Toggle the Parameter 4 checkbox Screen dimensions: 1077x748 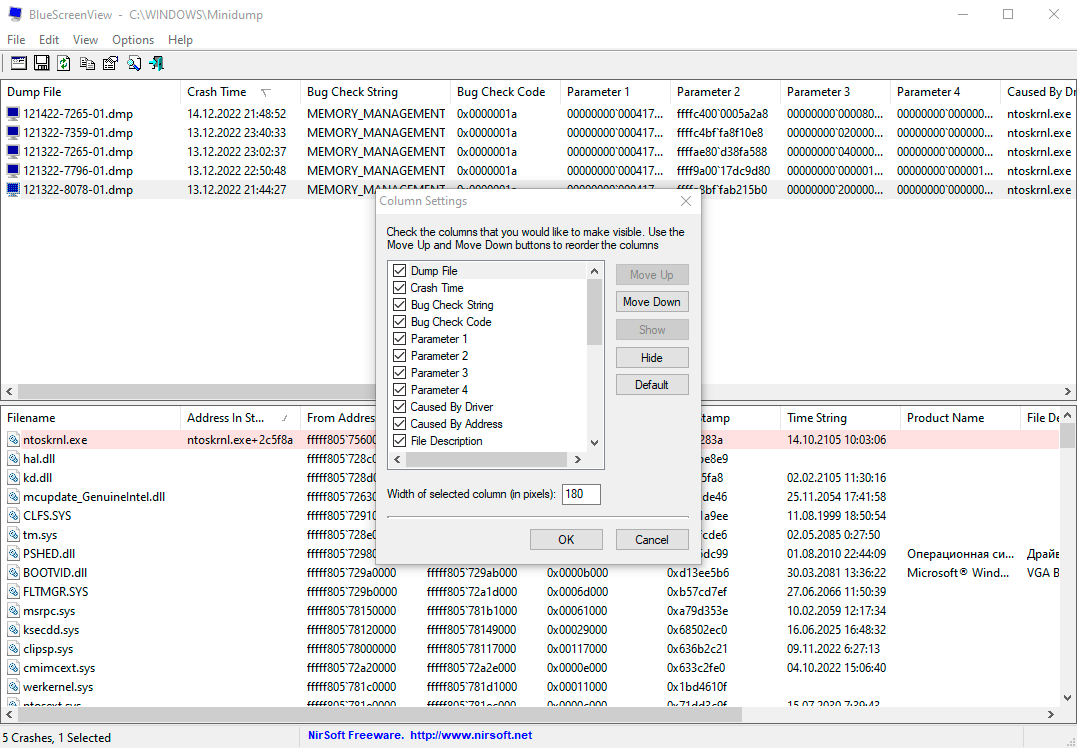pos(399,389)
